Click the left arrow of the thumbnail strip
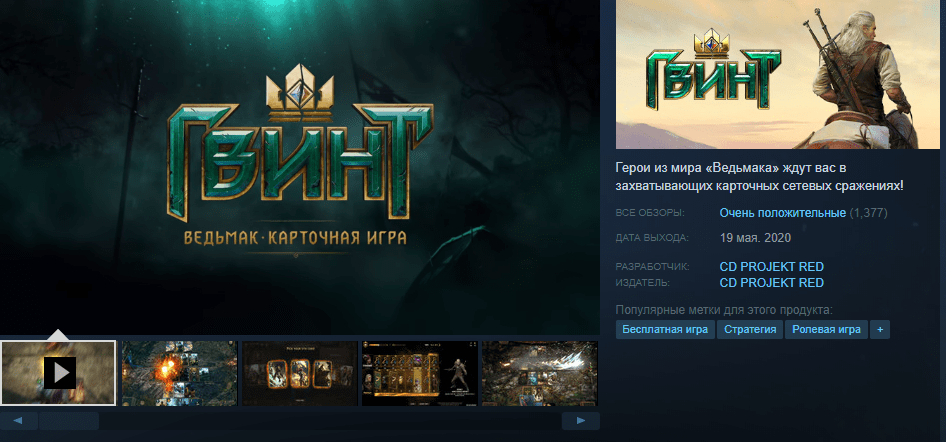 [x=17, y=420]
